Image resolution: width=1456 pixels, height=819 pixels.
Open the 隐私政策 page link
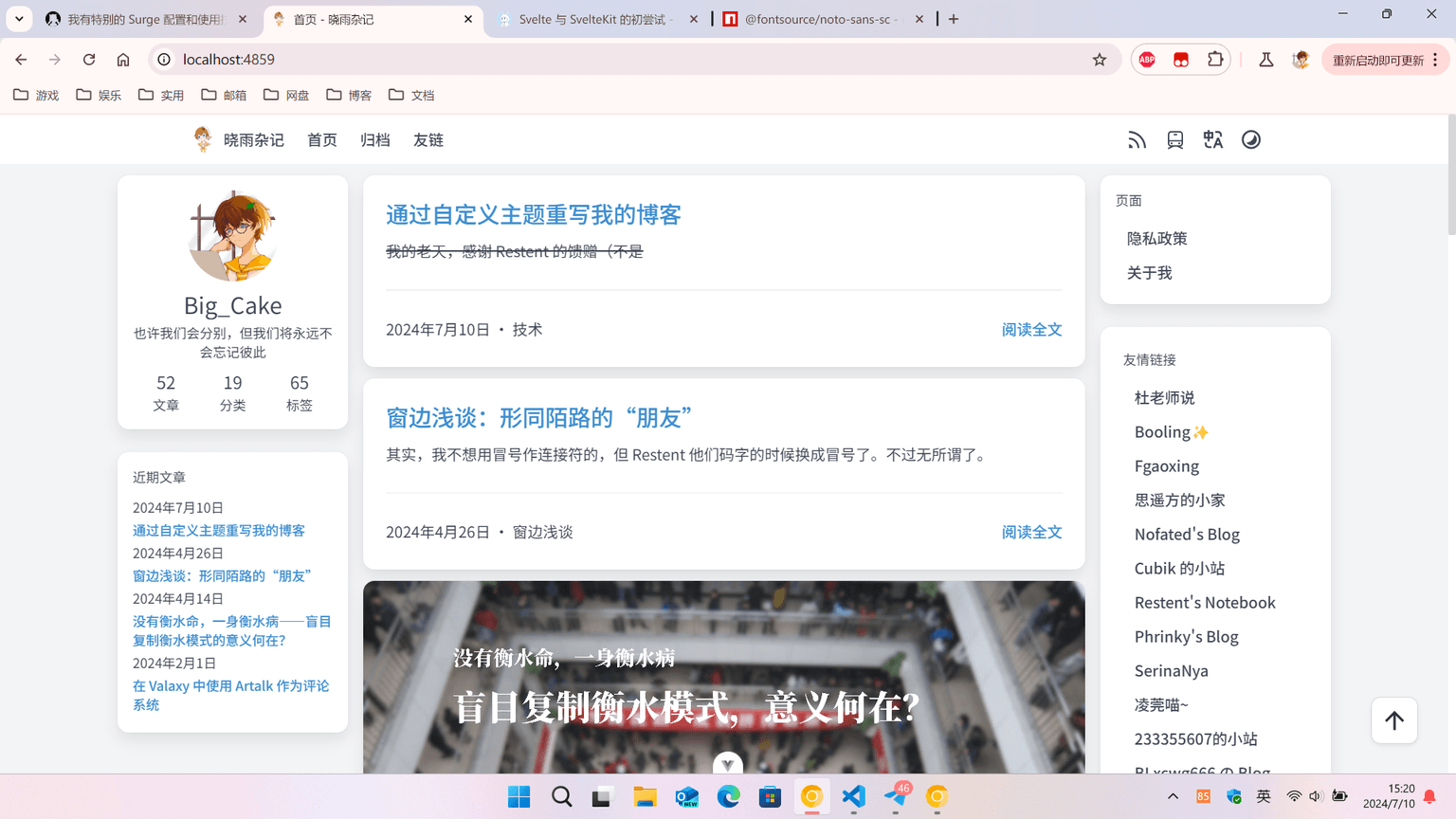[1156, 238]
